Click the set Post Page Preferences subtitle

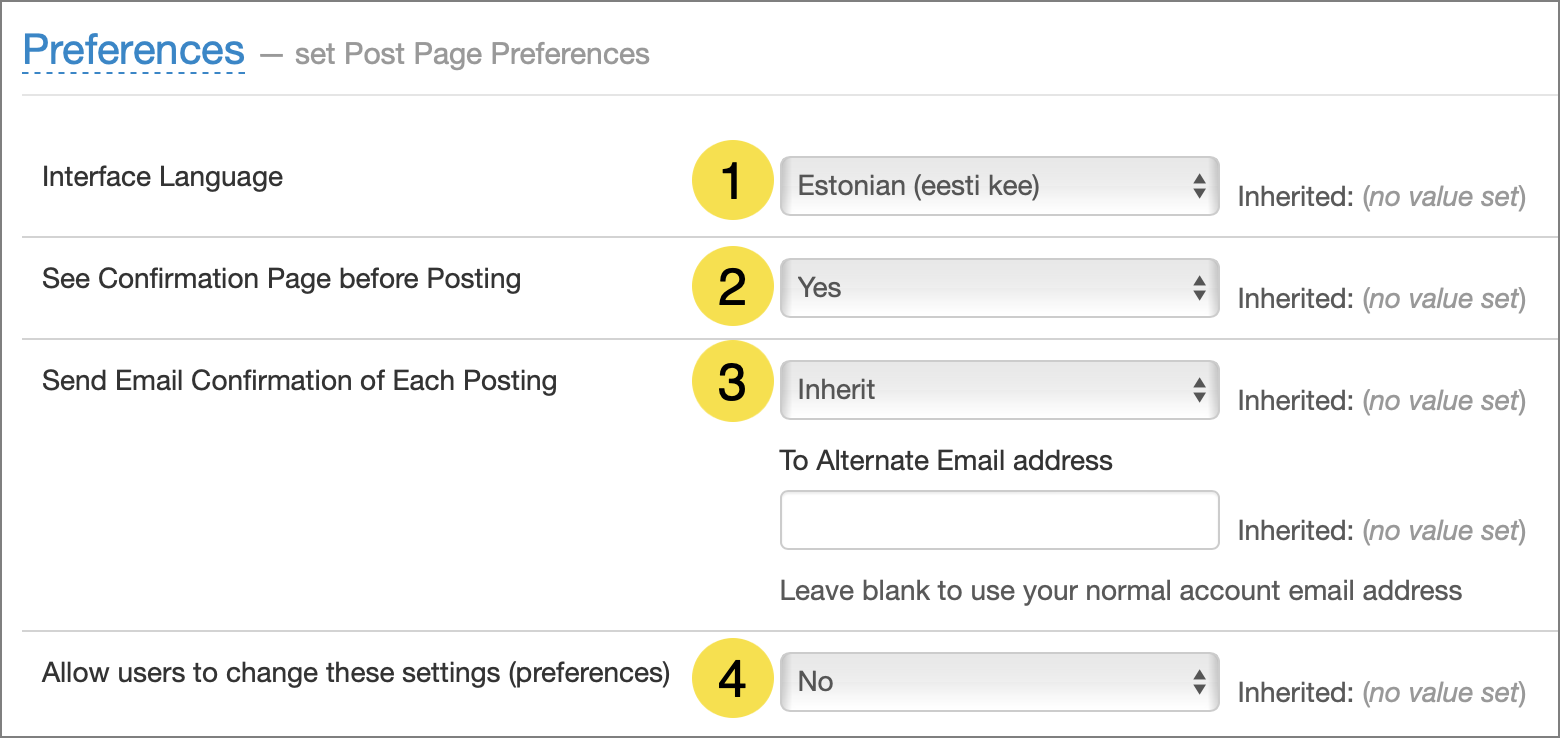click(471, 54)
